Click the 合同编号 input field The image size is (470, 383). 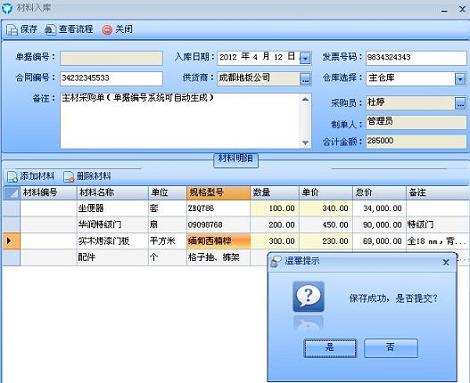[111, 78]
